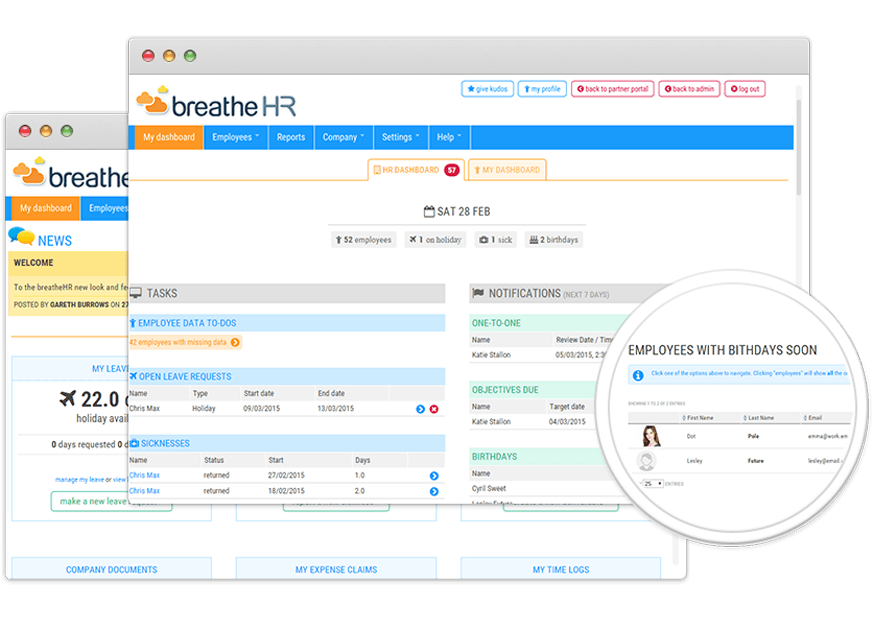The width and height of the screenshot is (874, 639).
Task: Click 52 employees summary pill
Action: (x=363, y=240)
